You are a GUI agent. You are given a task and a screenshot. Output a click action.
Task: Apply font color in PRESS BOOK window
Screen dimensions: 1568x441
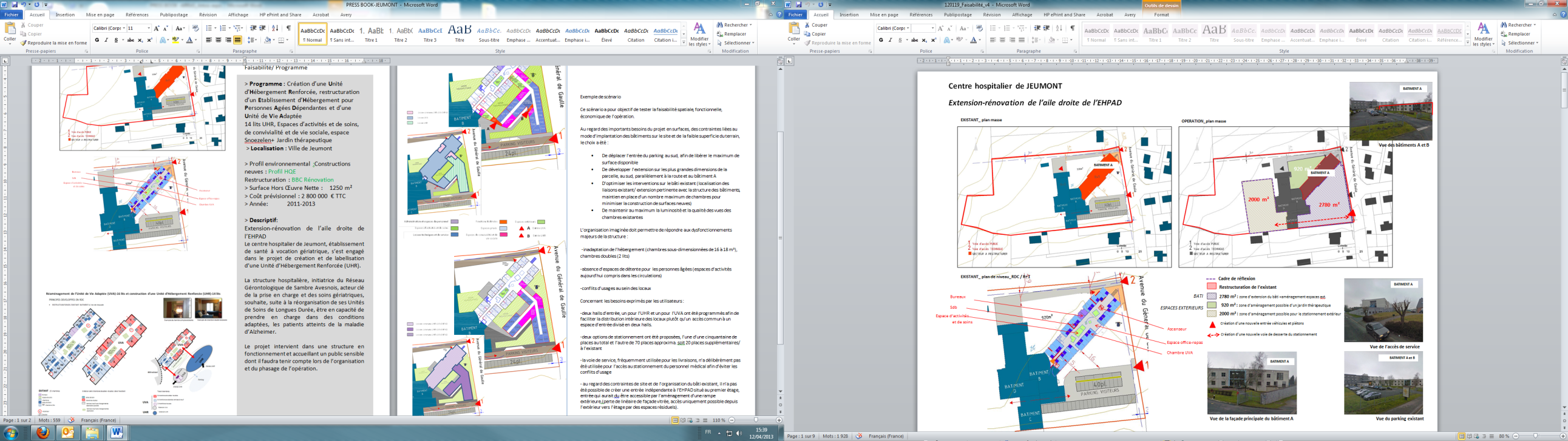(189, 40)
